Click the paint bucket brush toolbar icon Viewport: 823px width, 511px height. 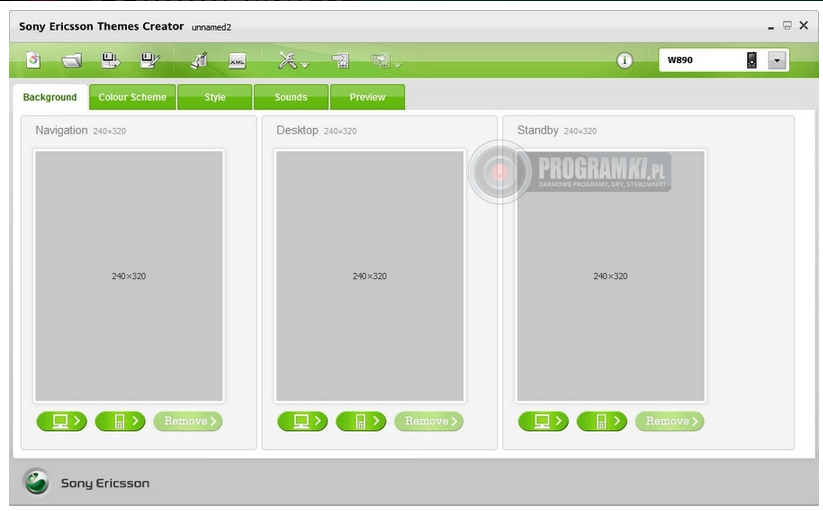click(x=199, y=60)
